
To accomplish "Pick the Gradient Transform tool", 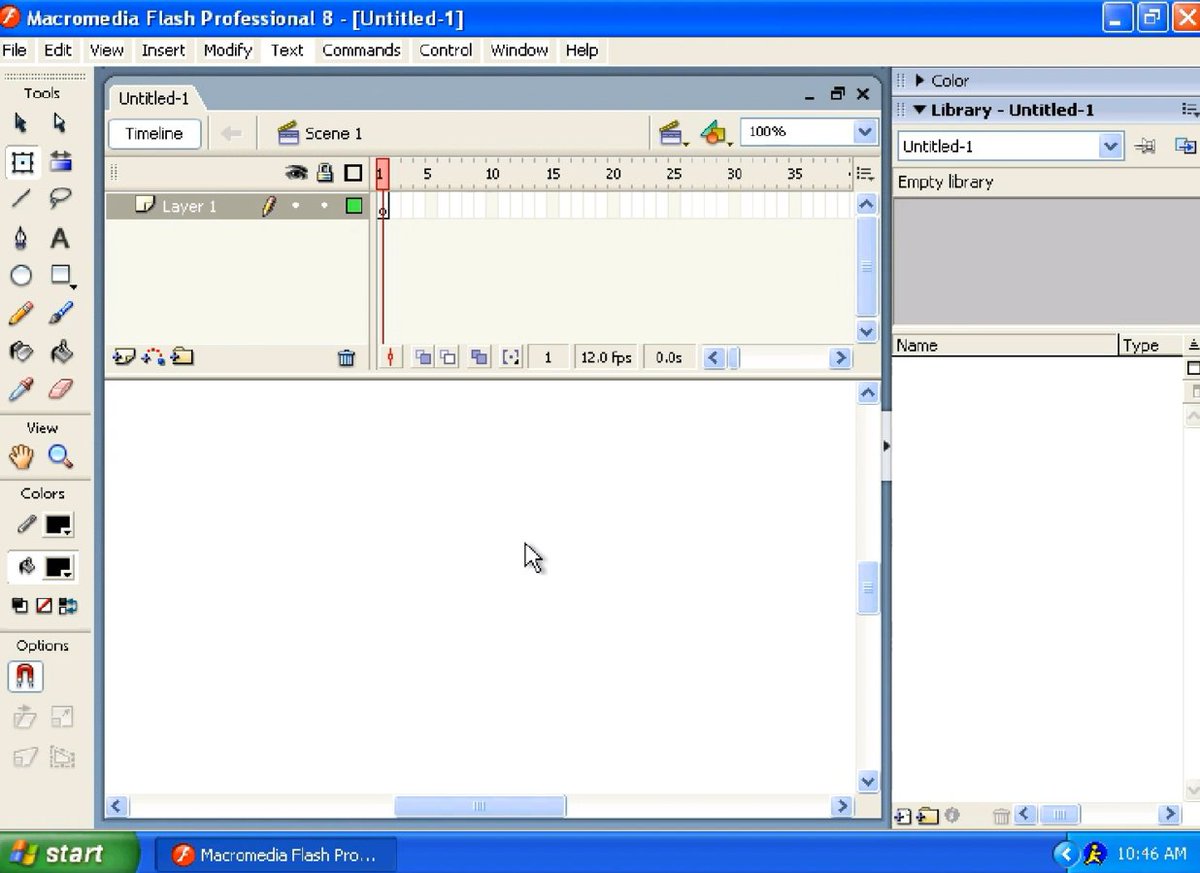I will [x=60, y=161].
